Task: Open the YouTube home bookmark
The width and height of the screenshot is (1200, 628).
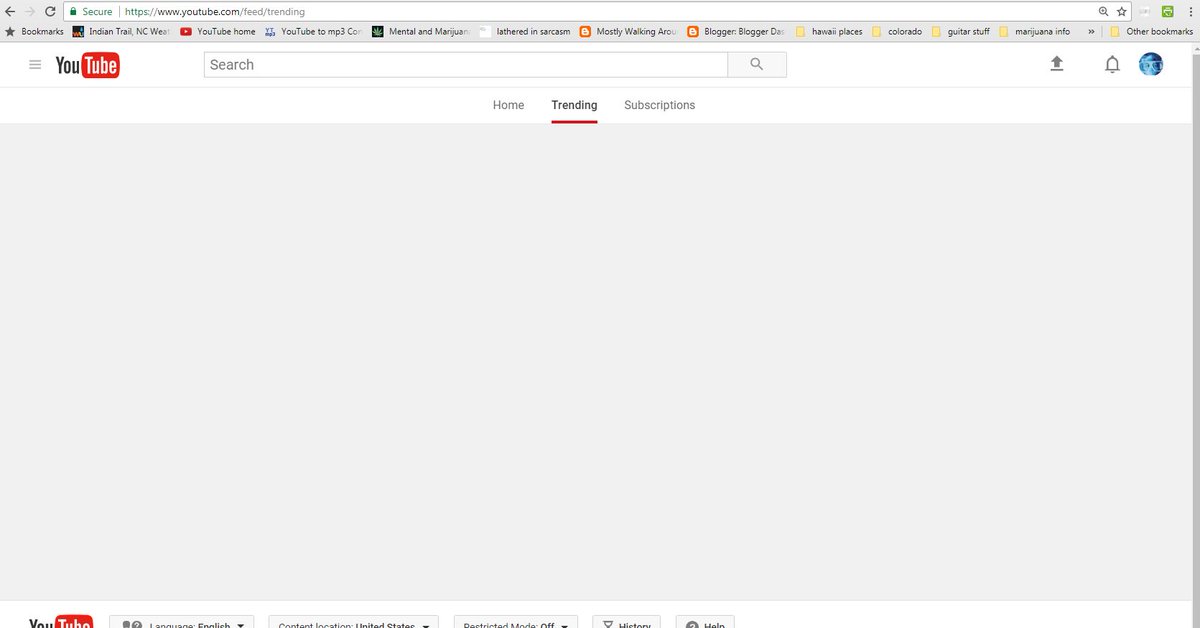Action: click(x=218, y=31)
